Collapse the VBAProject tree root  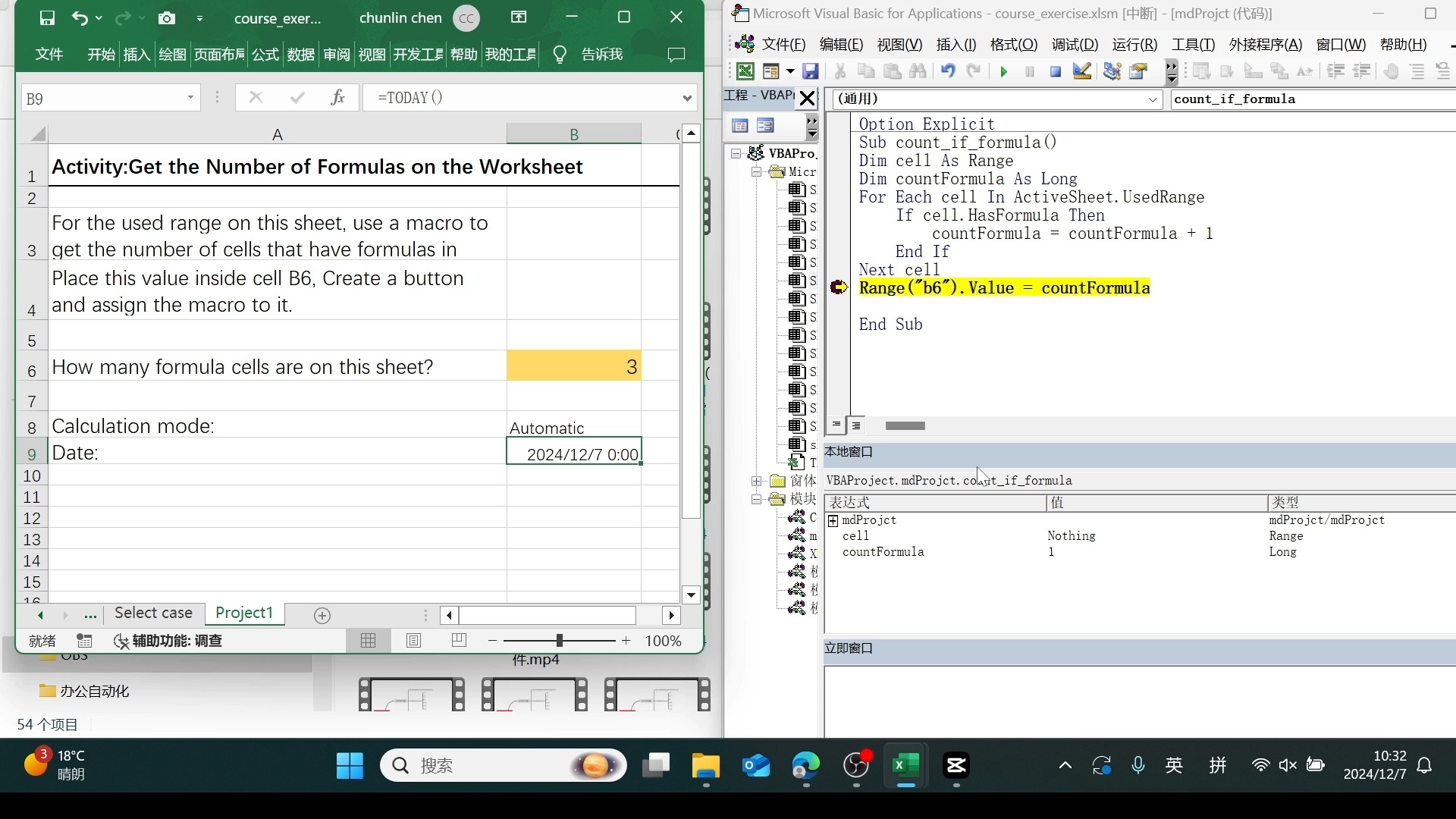(x=736, y=153)
